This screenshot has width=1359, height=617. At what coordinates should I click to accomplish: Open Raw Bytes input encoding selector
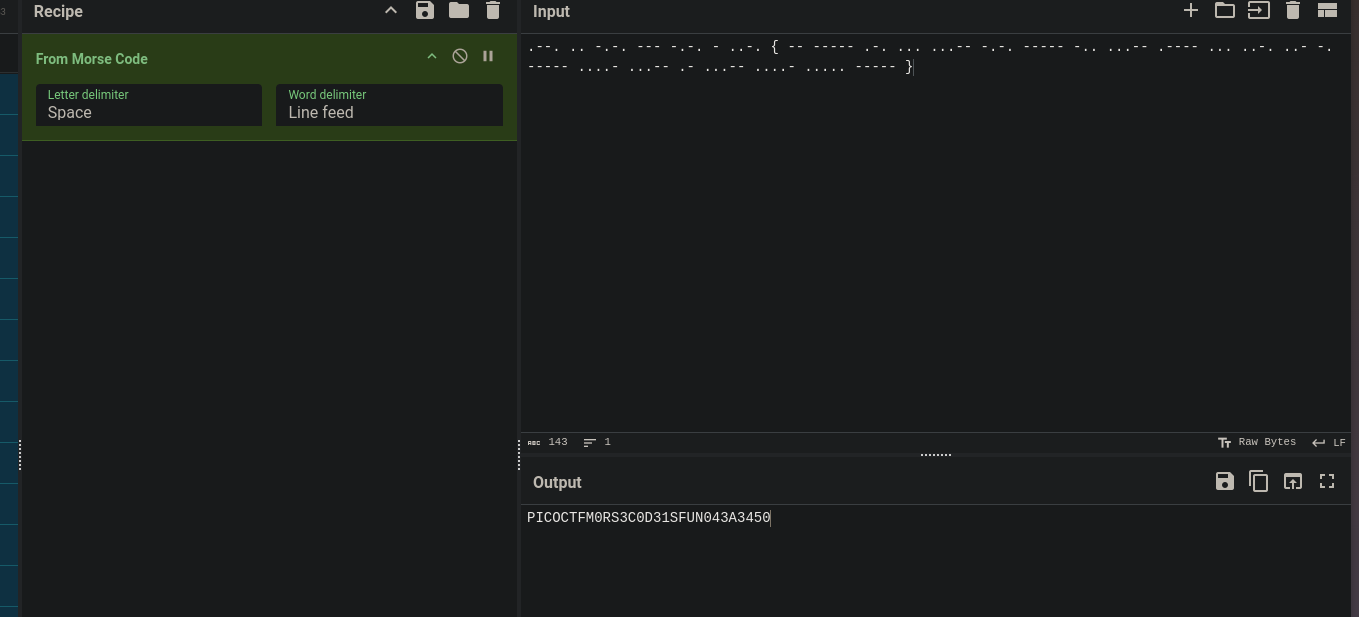1256,442
